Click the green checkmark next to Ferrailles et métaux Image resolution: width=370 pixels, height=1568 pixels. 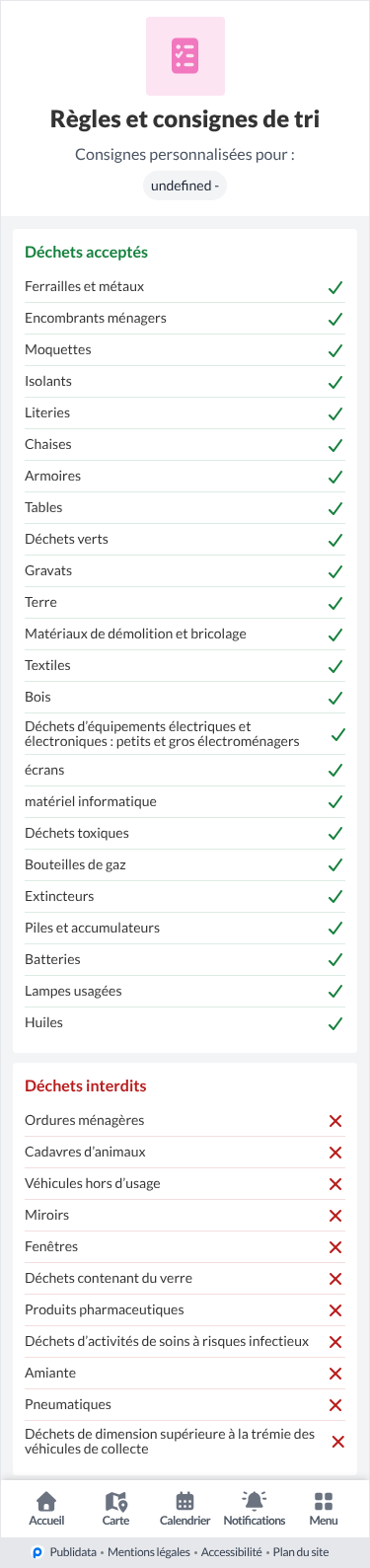coord(335,287)
